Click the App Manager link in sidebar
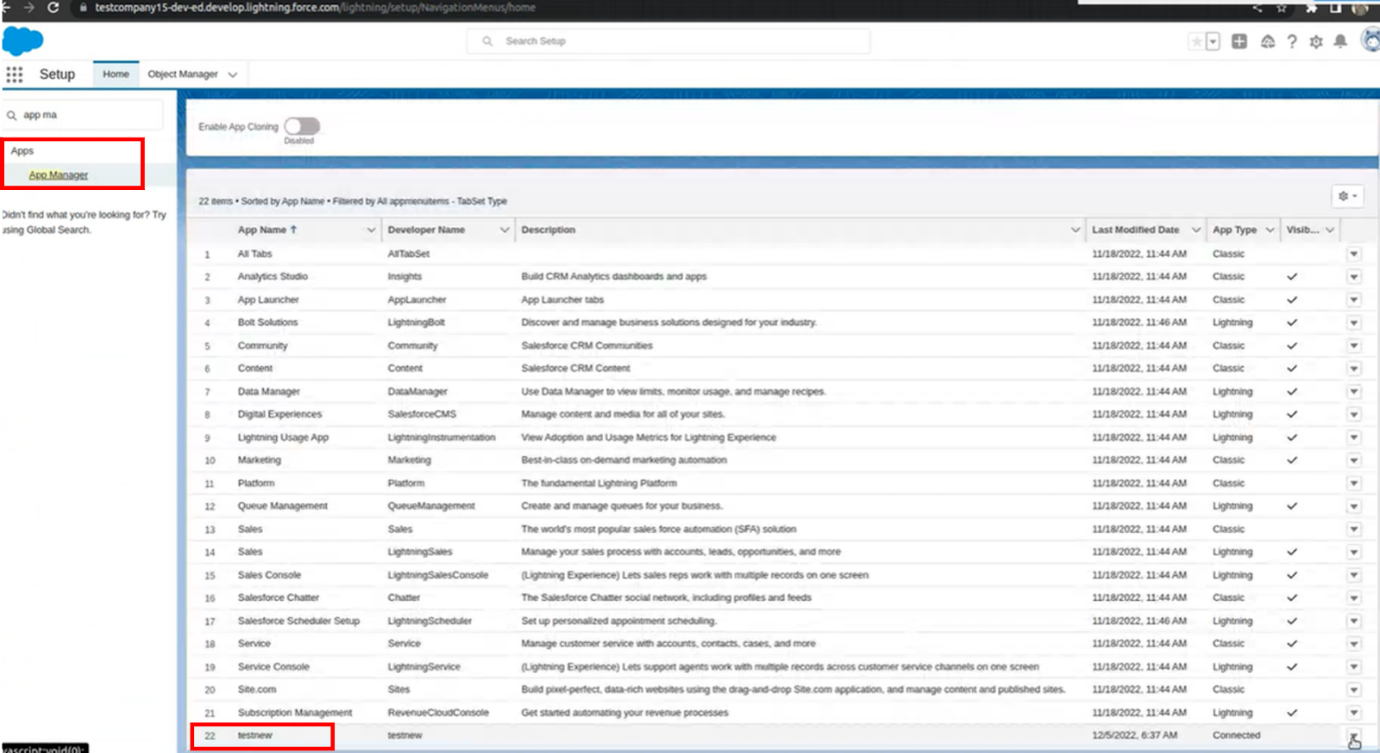Image resolution: width=1380 pixels, height=753 pixels. pyautogui.click(x=58, y=175)
